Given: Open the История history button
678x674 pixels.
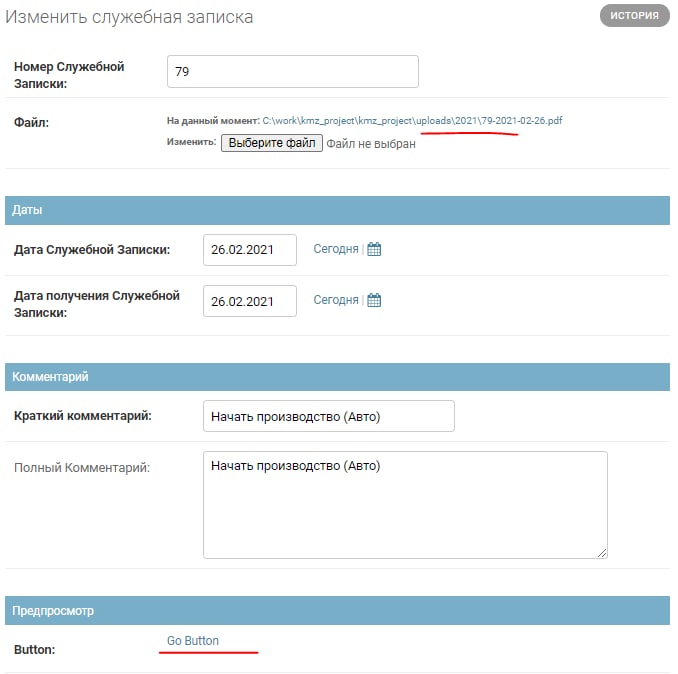Looking at the screenshot, I should pos(634,16).
